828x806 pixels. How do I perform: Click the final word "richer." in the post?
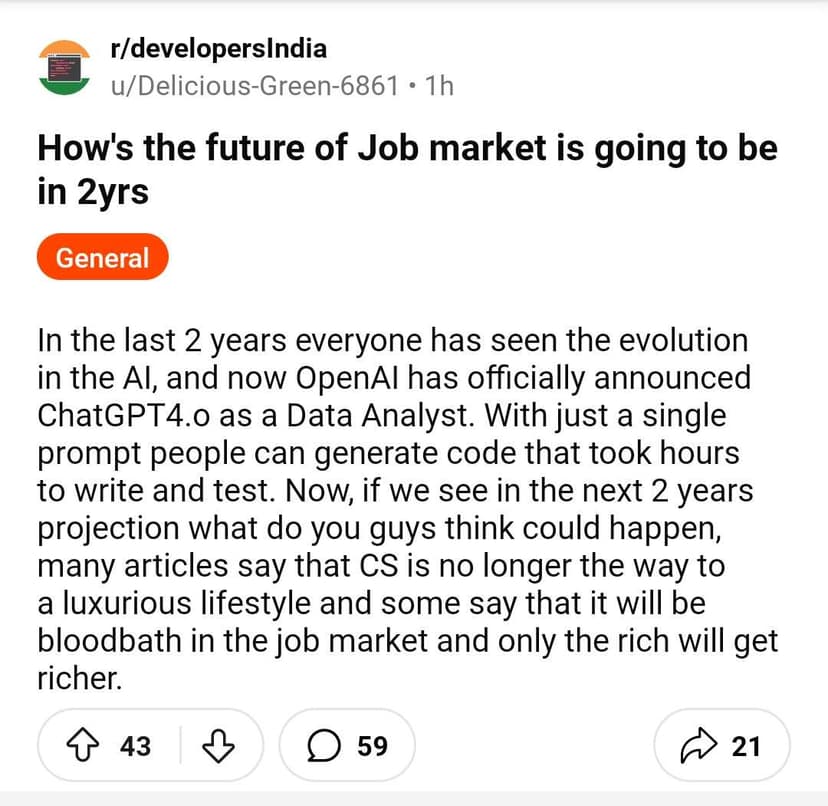tap(79, 680)
